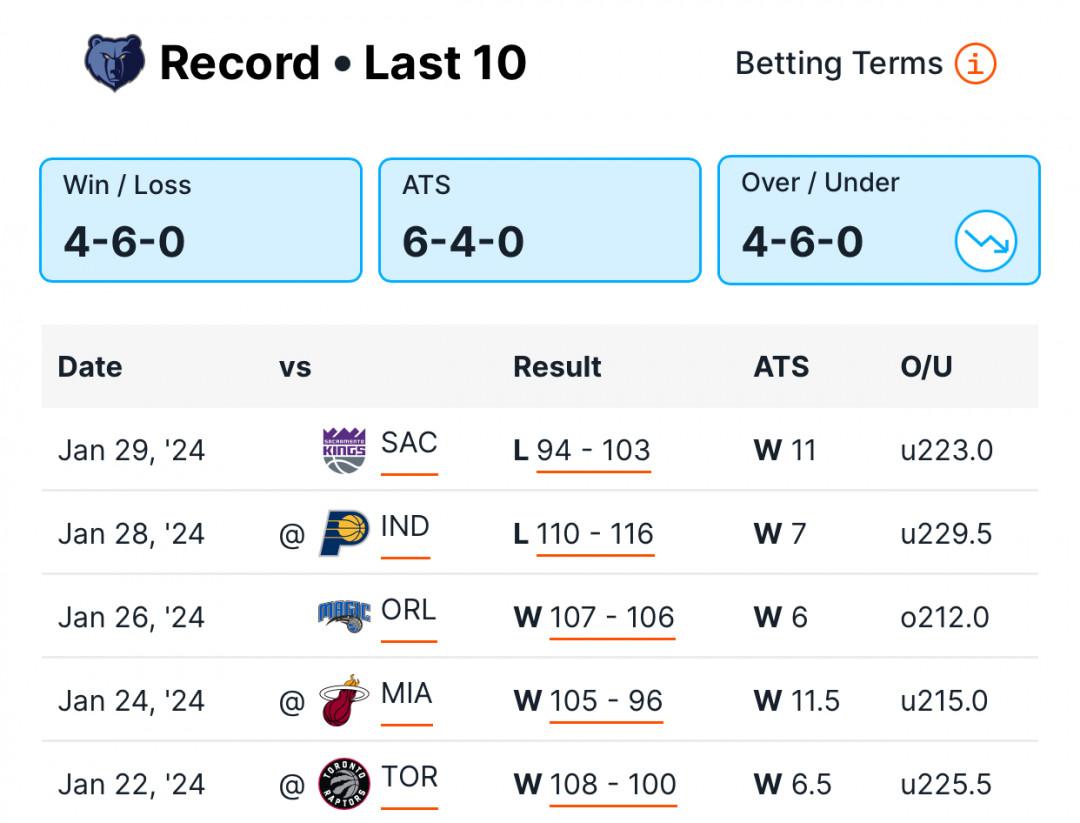Open the IND team link
Image resolution: width=1080 pixels, height=823 pixels.
point(405,527)
